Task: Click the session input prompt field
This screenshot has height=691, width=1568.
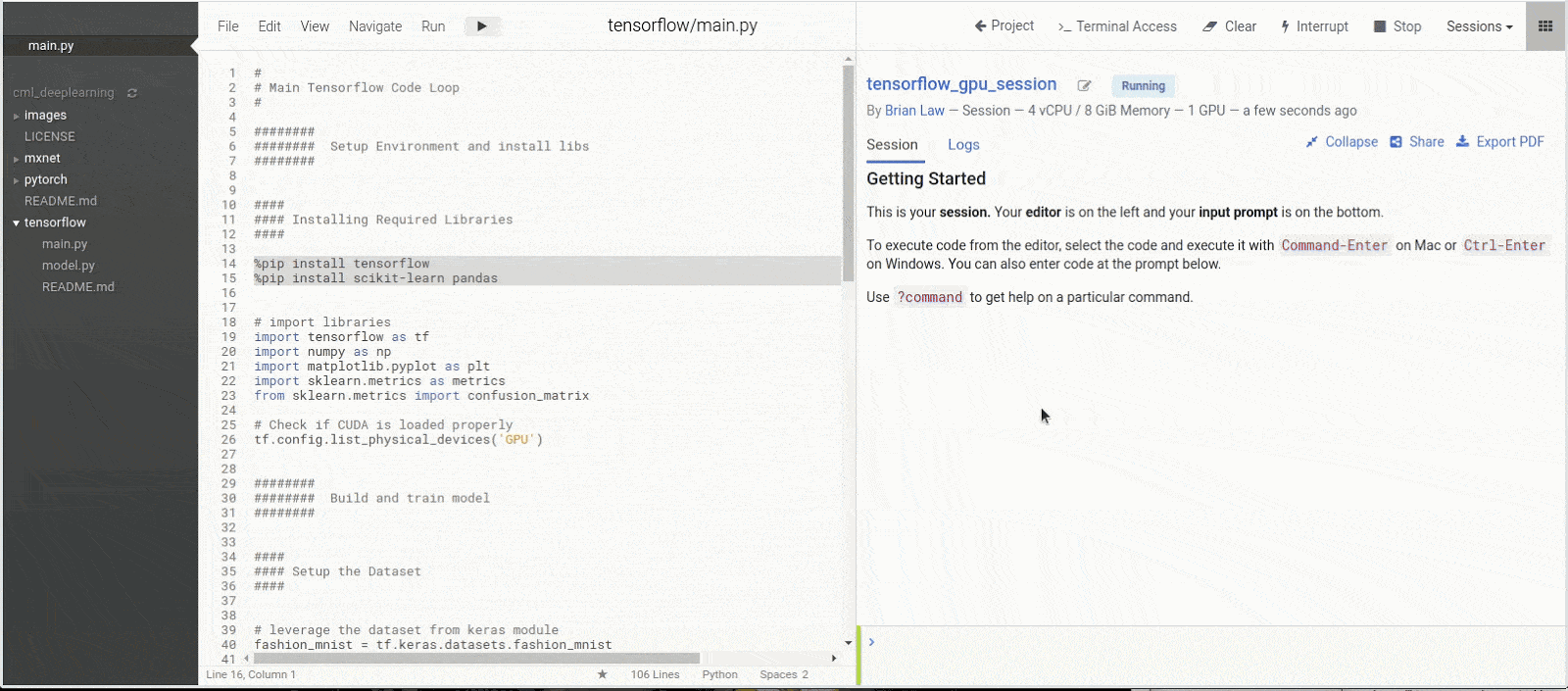Action: [x=1213, y=655]
